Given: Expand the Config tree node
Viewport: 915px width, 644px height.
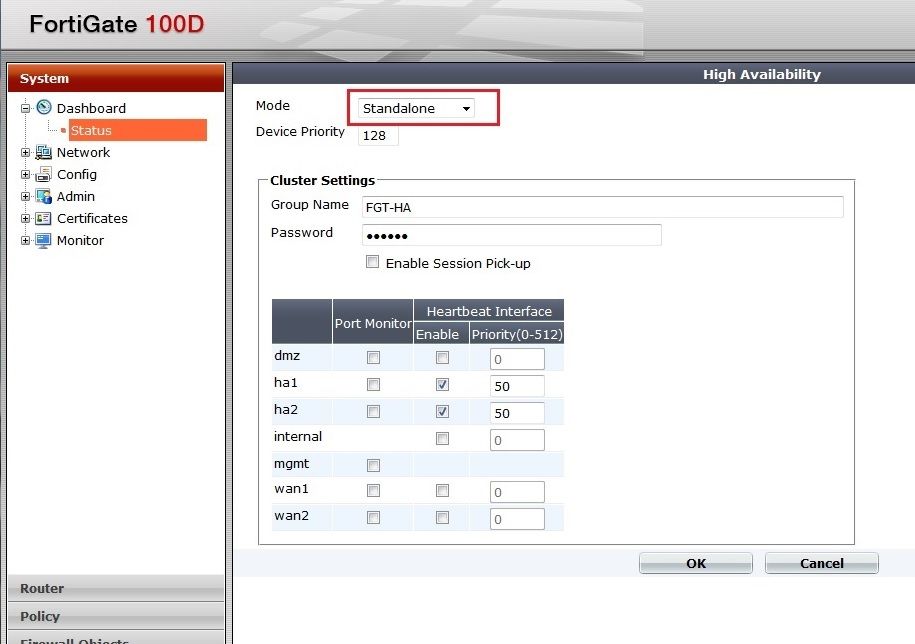Looking at the screenshot, I should click(x=25, y=174).
